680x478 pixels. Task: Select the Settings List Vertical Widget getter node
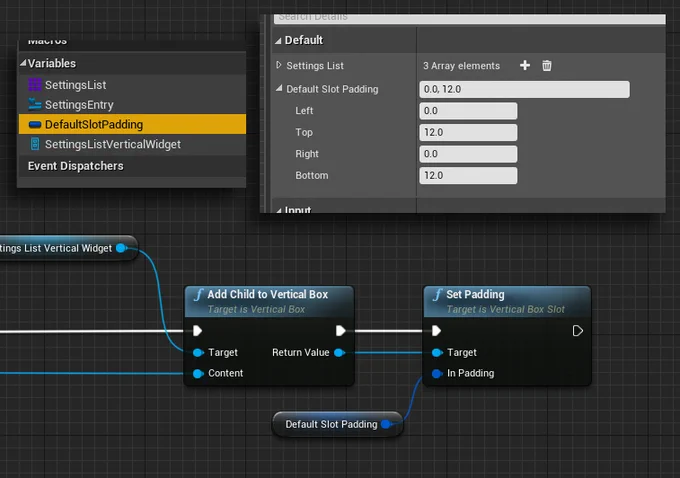point(69,248)
